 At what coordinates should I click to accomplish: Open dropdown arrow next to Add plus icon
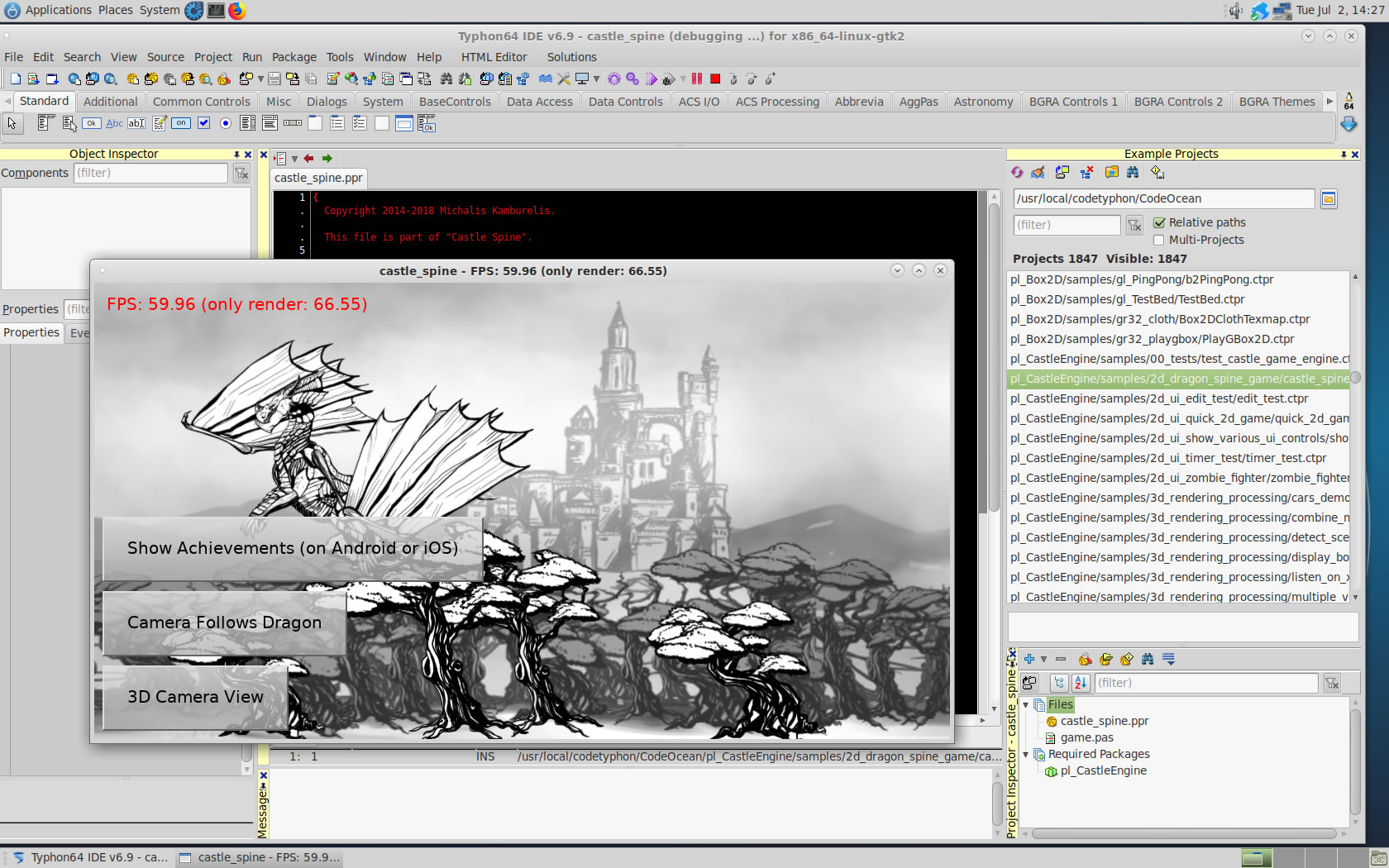tap(1043, 659)
